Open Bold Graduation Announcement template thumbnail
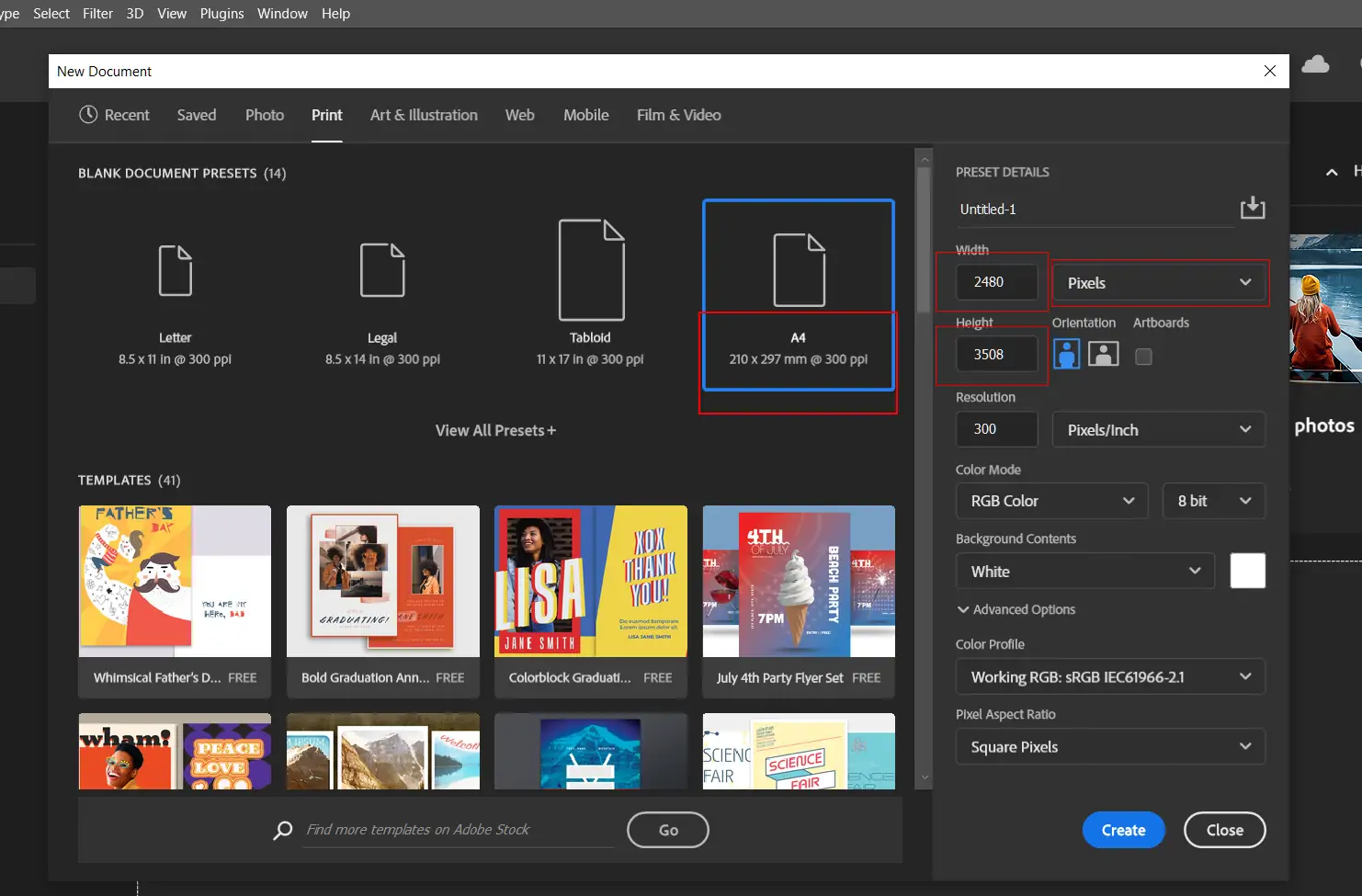This screenshot has width=1362, height=896. click(x=383, y=581)
